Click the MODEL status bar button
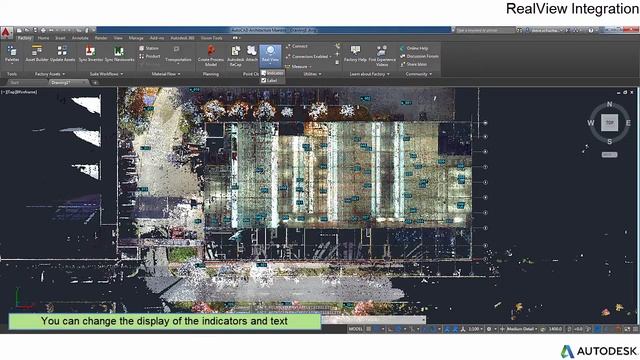The height and width of the screenshot is (360, 640). (355, 329)
